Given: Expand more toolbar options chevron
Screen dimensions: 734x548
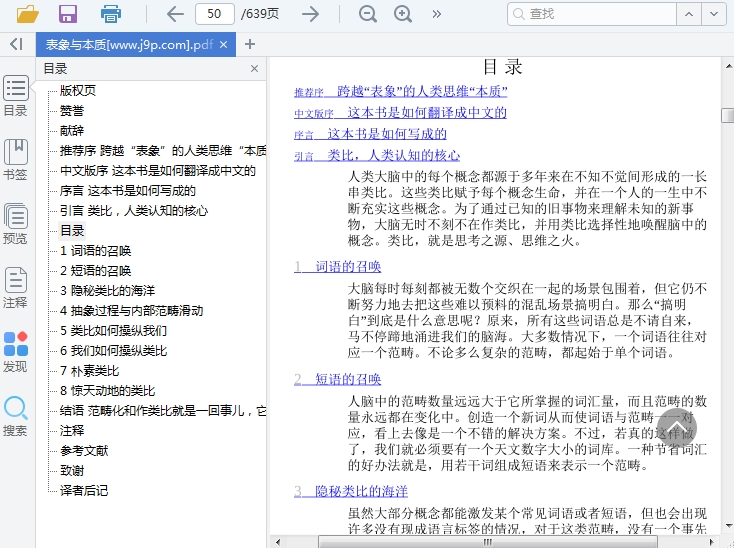Looking at the screenshot, I should pos(437,14).
